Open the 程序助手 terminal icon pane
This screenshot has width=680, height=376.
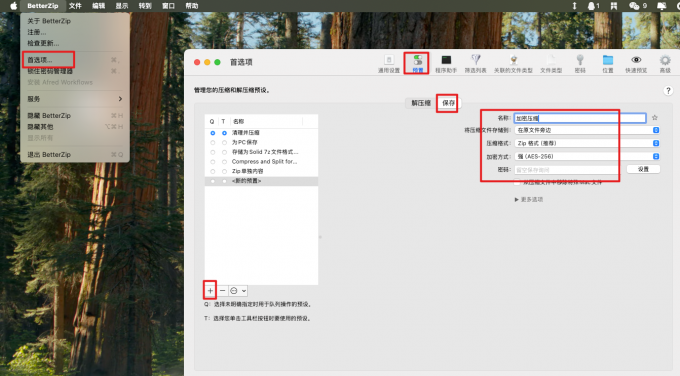[x=446, y=64]
